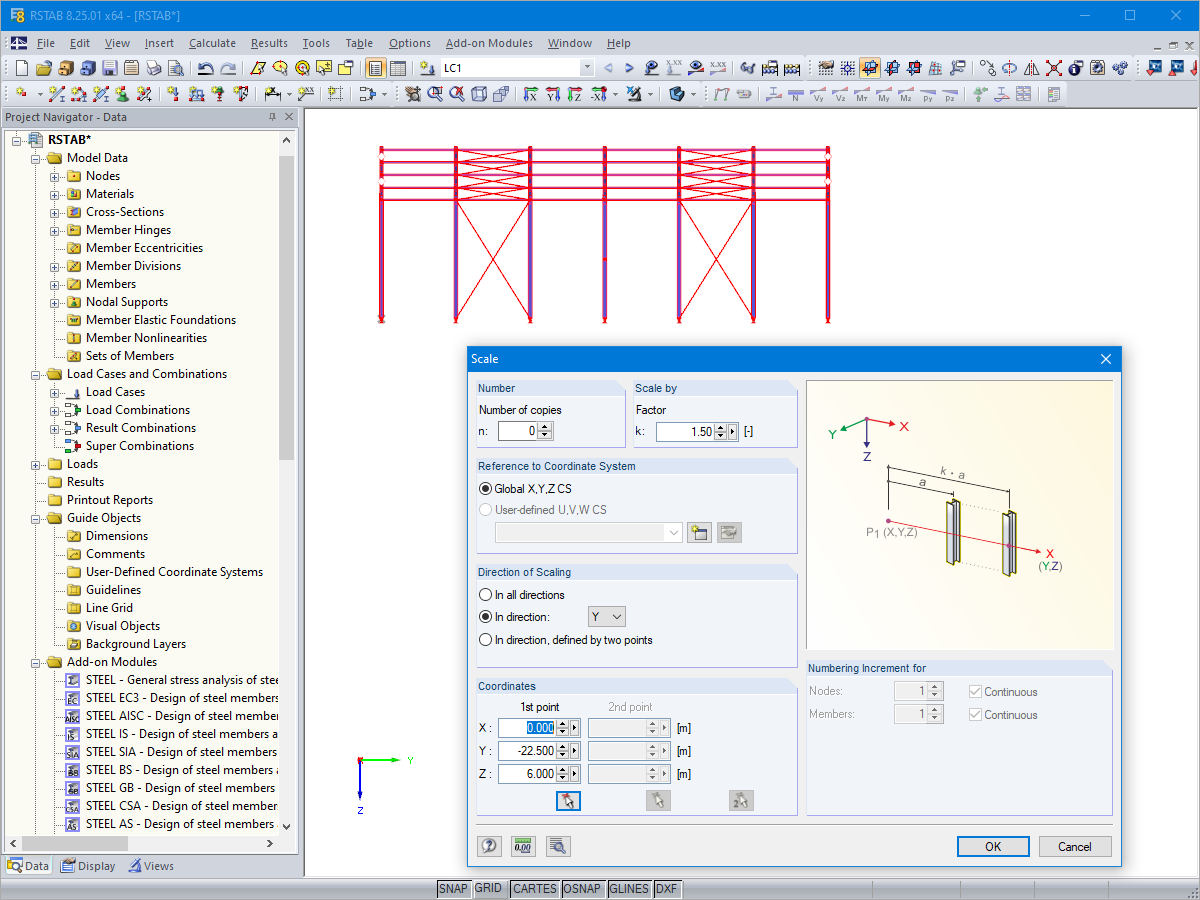The image size is (1200, 900).
Task: Switch to the Display navigator tab
Action: 88,866
